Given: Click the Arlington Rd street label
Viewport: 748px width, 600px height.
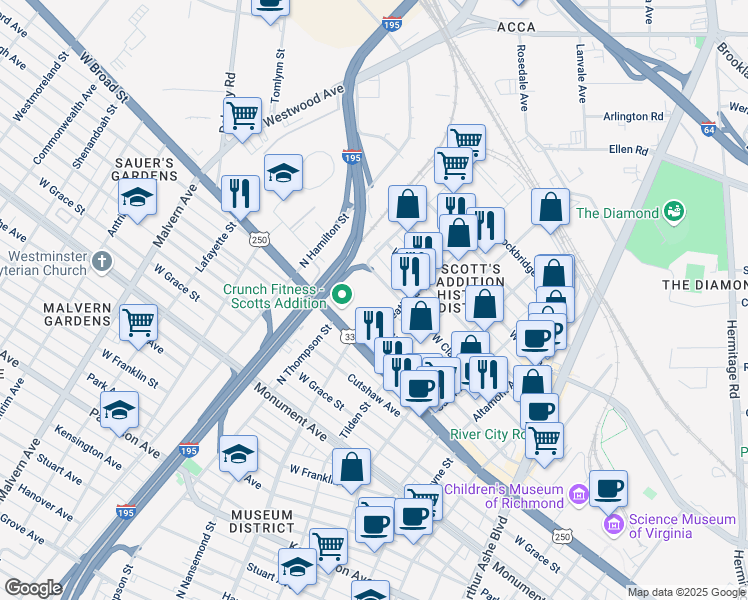Looking at the screenshot, I should (633, 116).
